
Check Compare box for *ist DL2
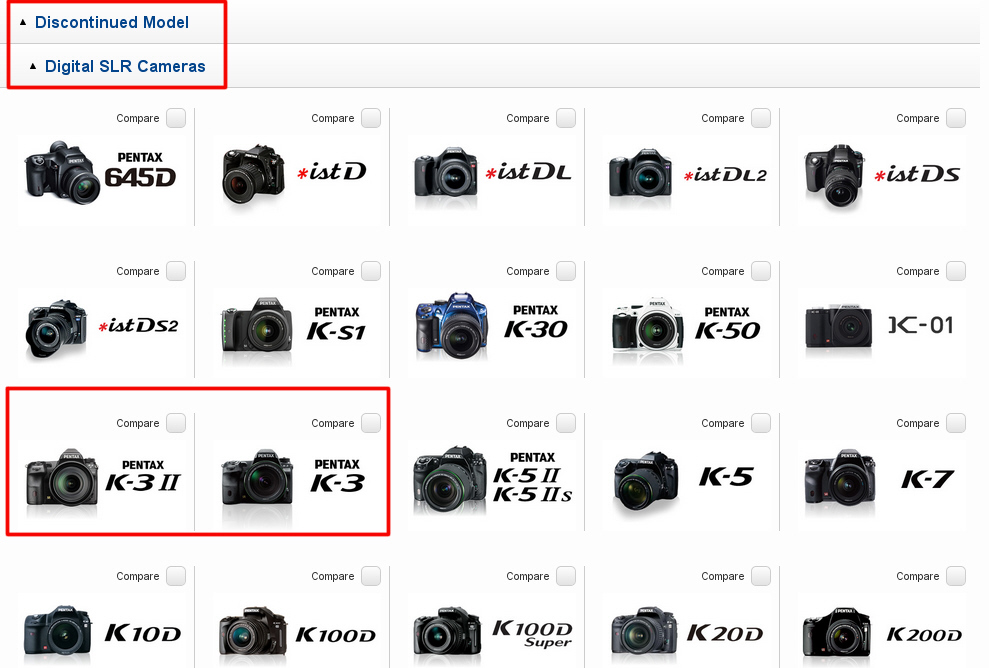(761, 118)
